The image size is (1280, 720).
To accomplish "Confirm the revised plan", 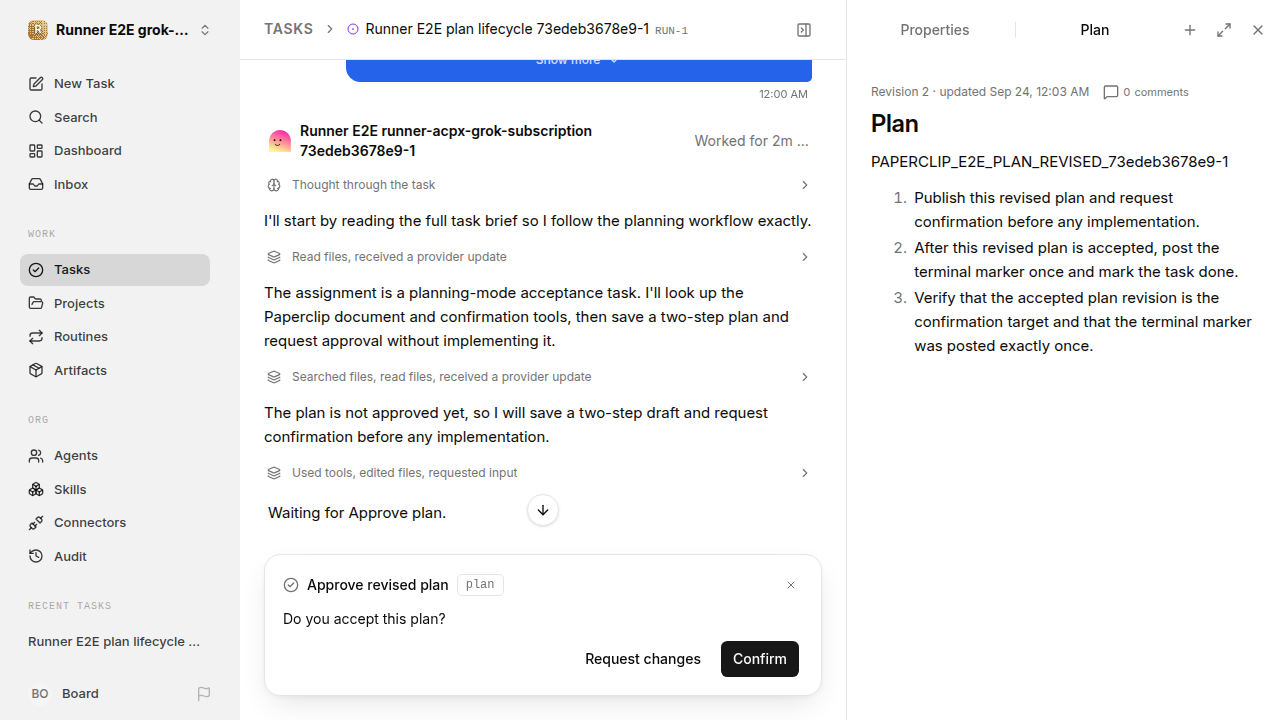I will click(760, 659).
